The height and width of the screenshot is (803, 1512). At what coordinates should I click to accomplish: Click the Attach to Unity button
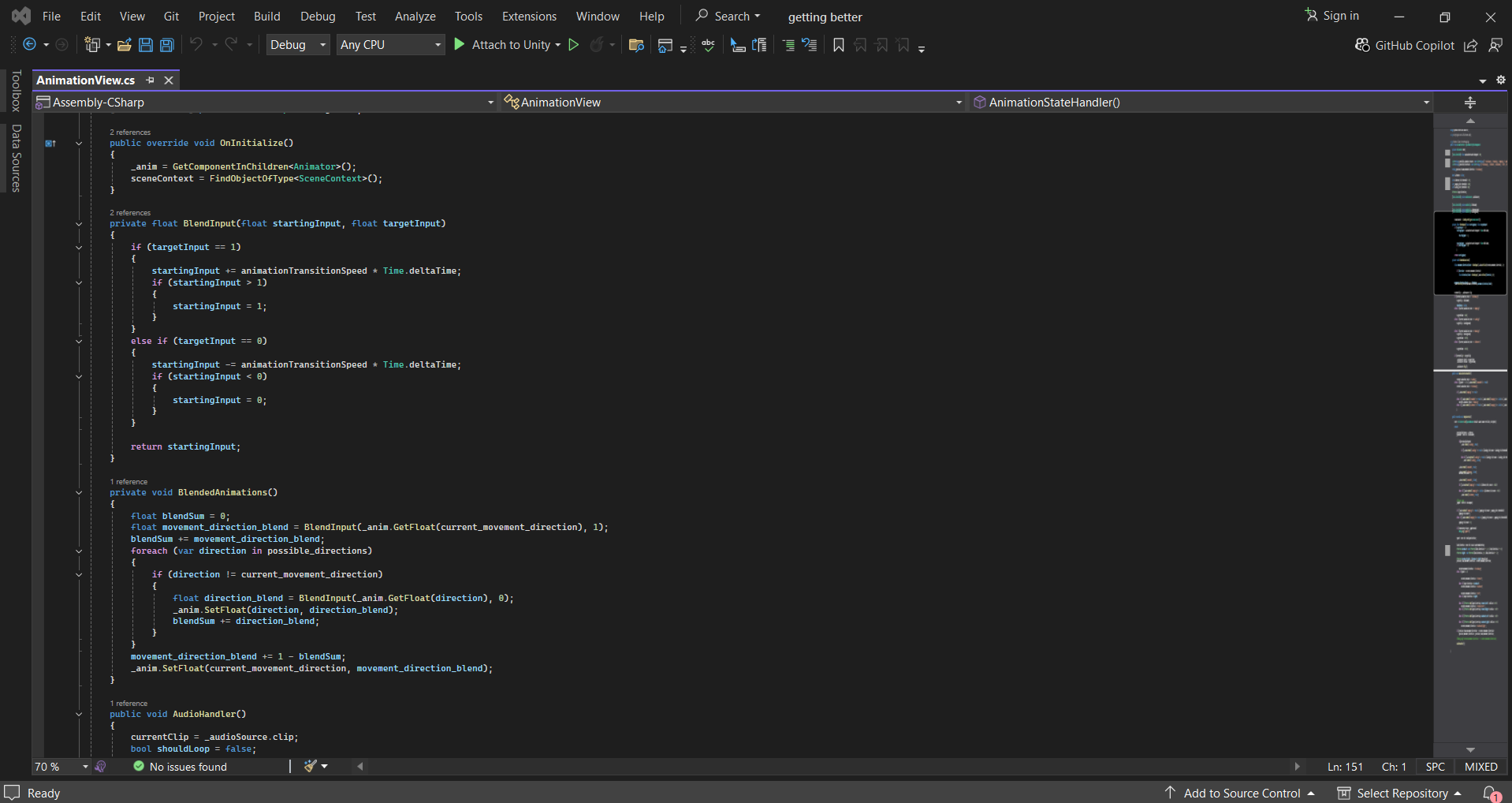pyautogui.click(x=510, y=45)
